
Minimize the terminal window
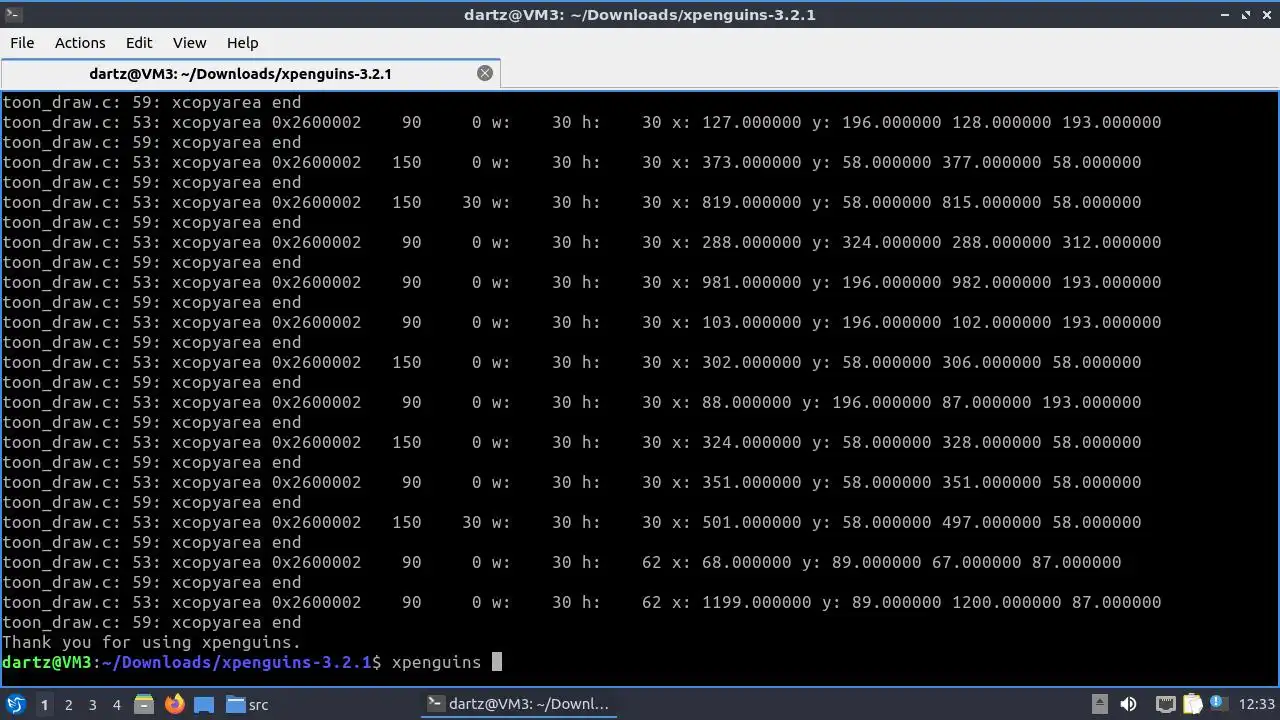point(1226,14)
